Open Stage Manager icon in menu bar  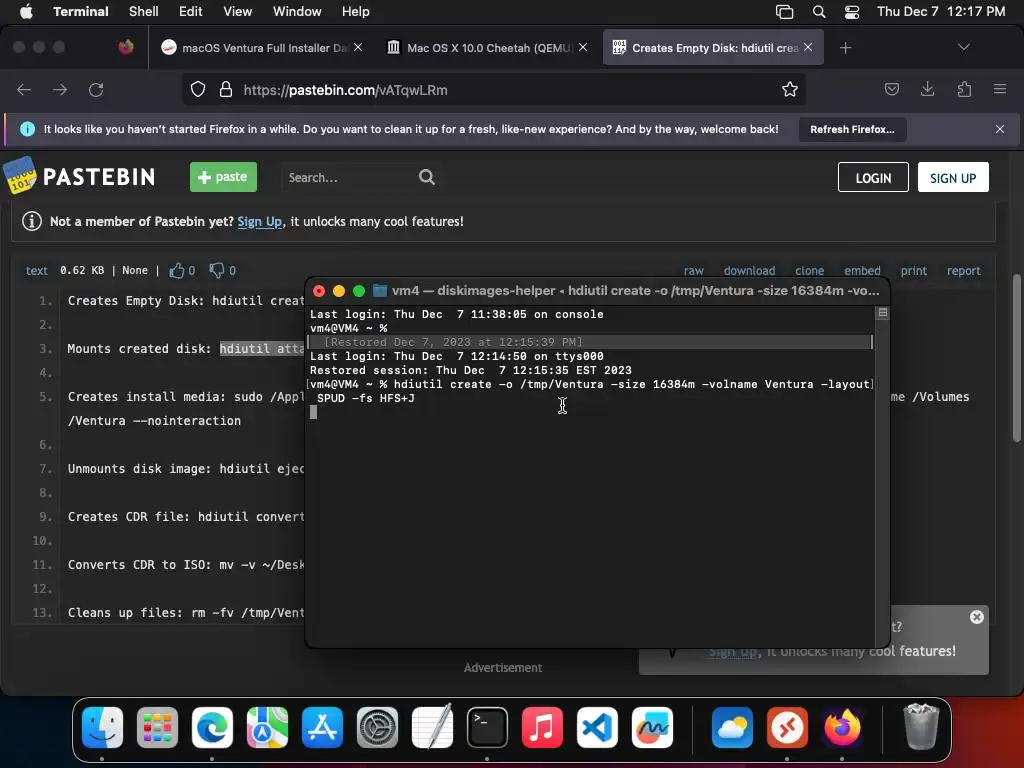(784, 12)
